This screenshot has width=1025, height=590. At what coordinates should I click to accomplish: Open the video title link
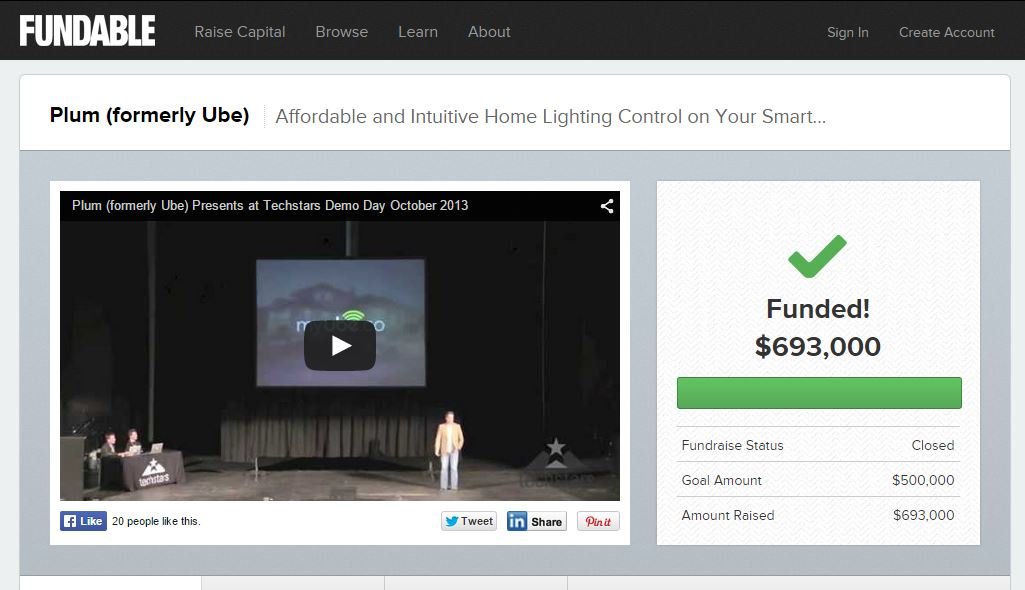[x=270, y=205]
